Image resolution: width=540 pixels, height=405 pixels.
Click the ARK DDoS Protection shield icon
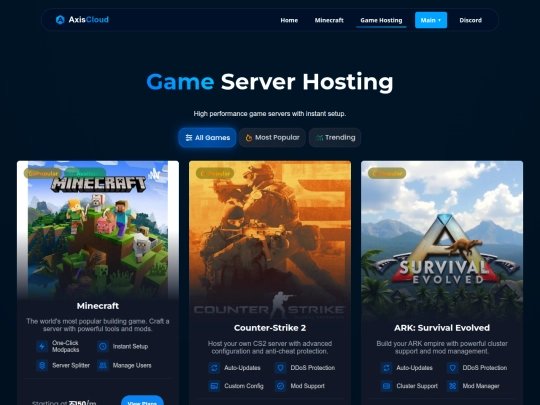click(453, 368)
